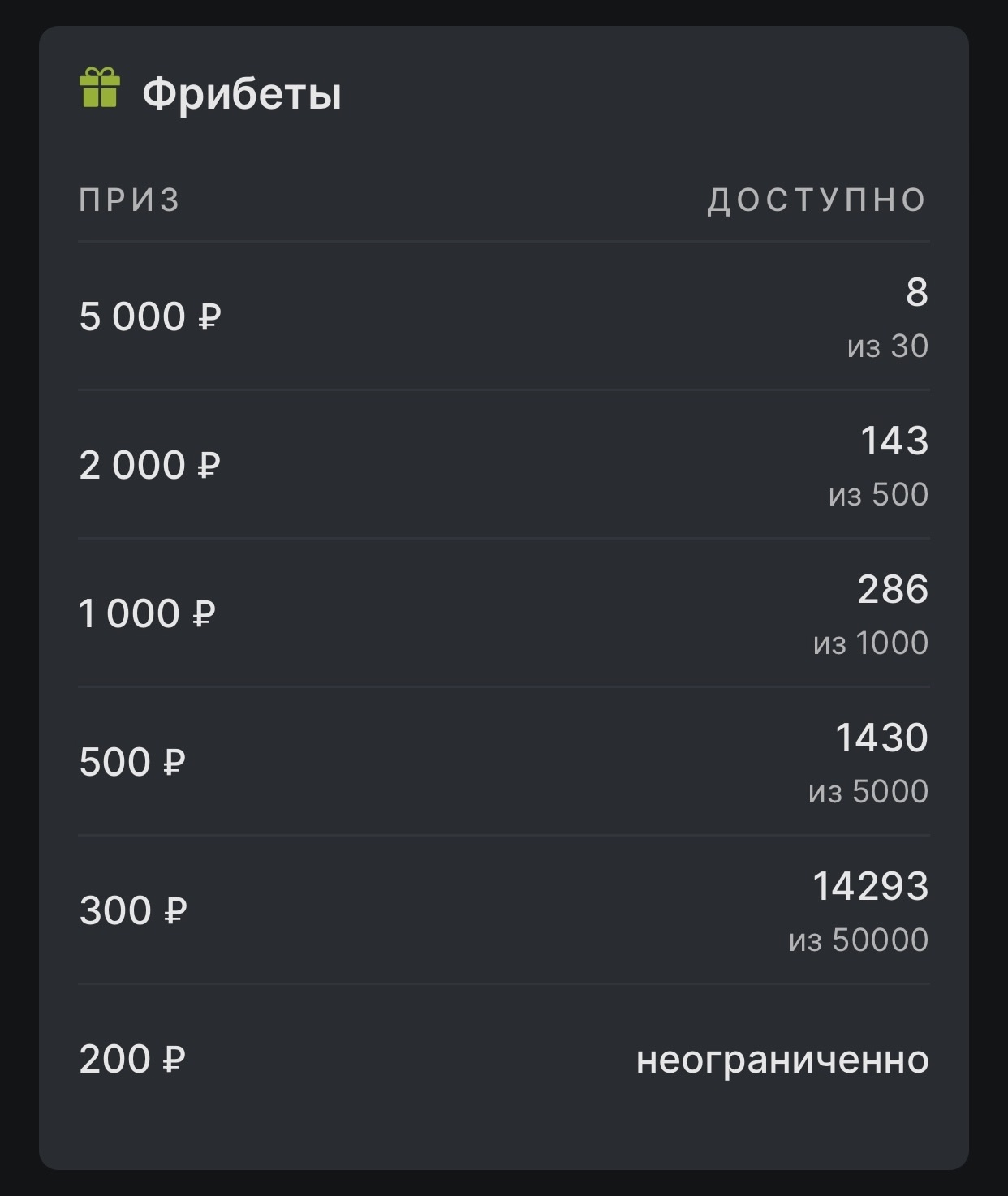The image size is (1008, 1196).
Task: Select the 1 000 ₽ prize
Action: point(148,613)
